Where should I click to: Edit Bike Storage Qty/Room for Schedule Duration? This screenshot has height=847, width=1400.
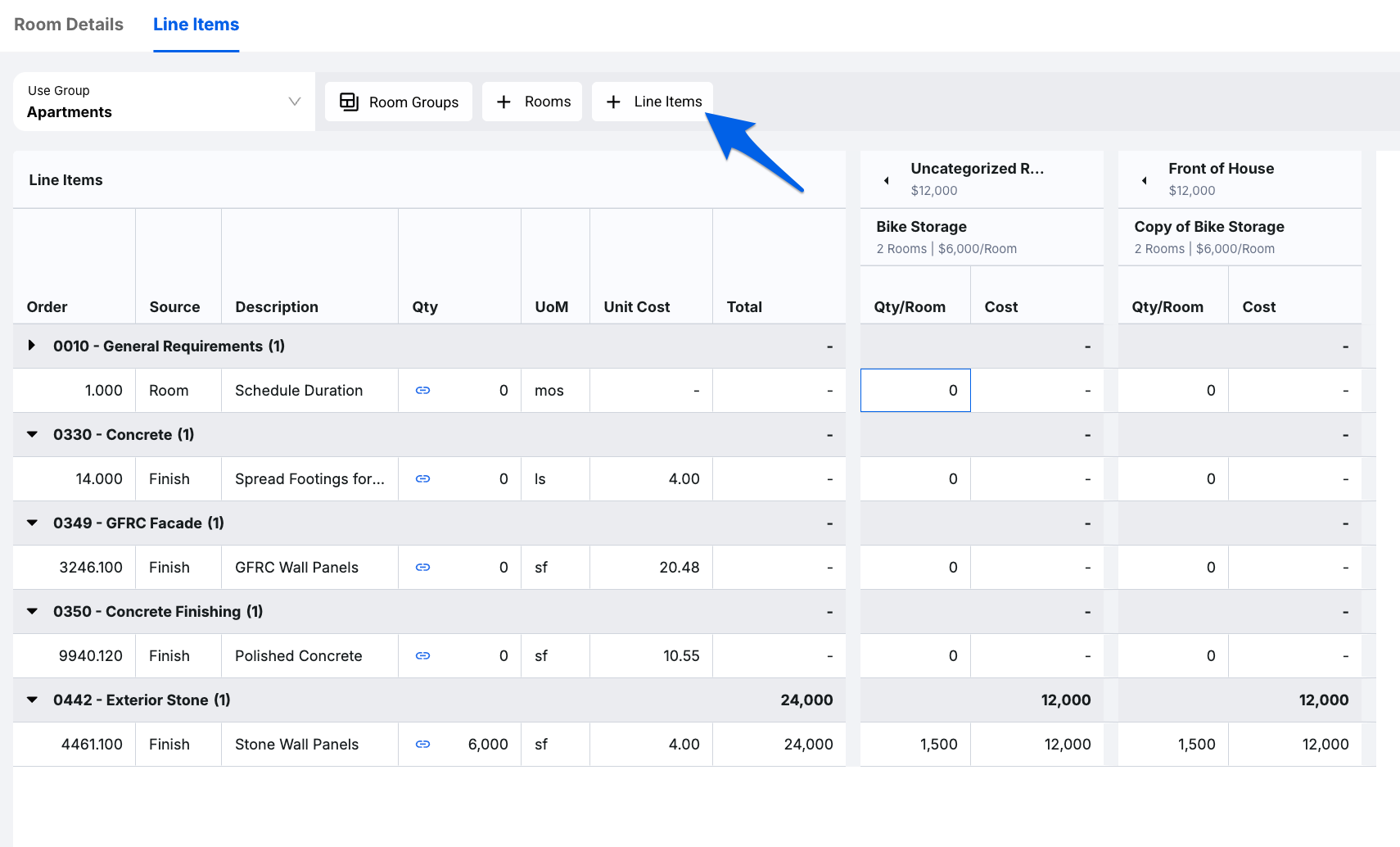(x=915, y=391)
